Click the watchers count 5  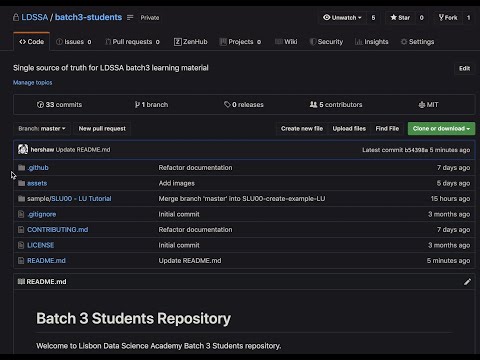coord(373,17)
